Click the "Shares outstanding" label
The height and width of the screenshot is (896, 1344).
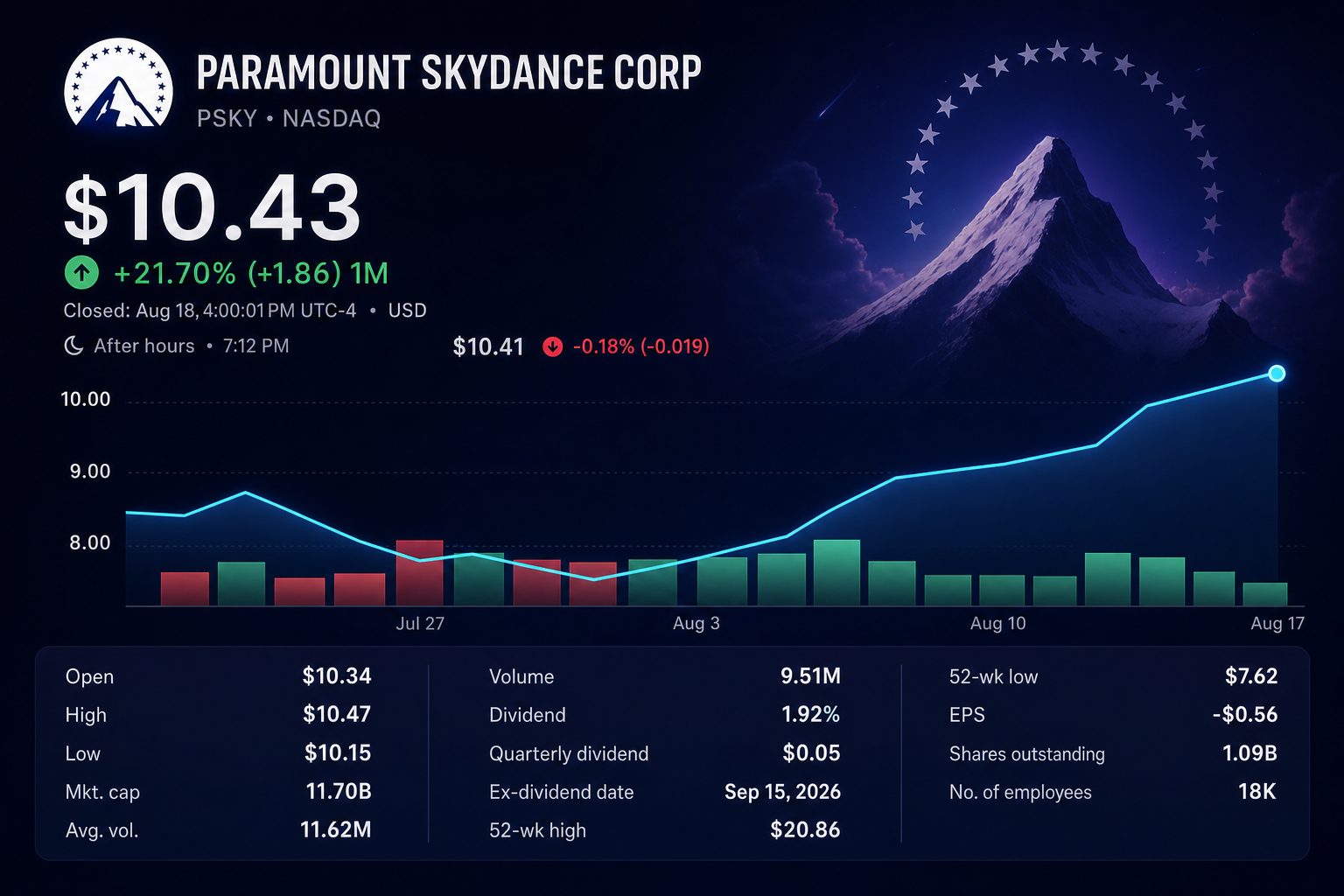click(1026, 754)
